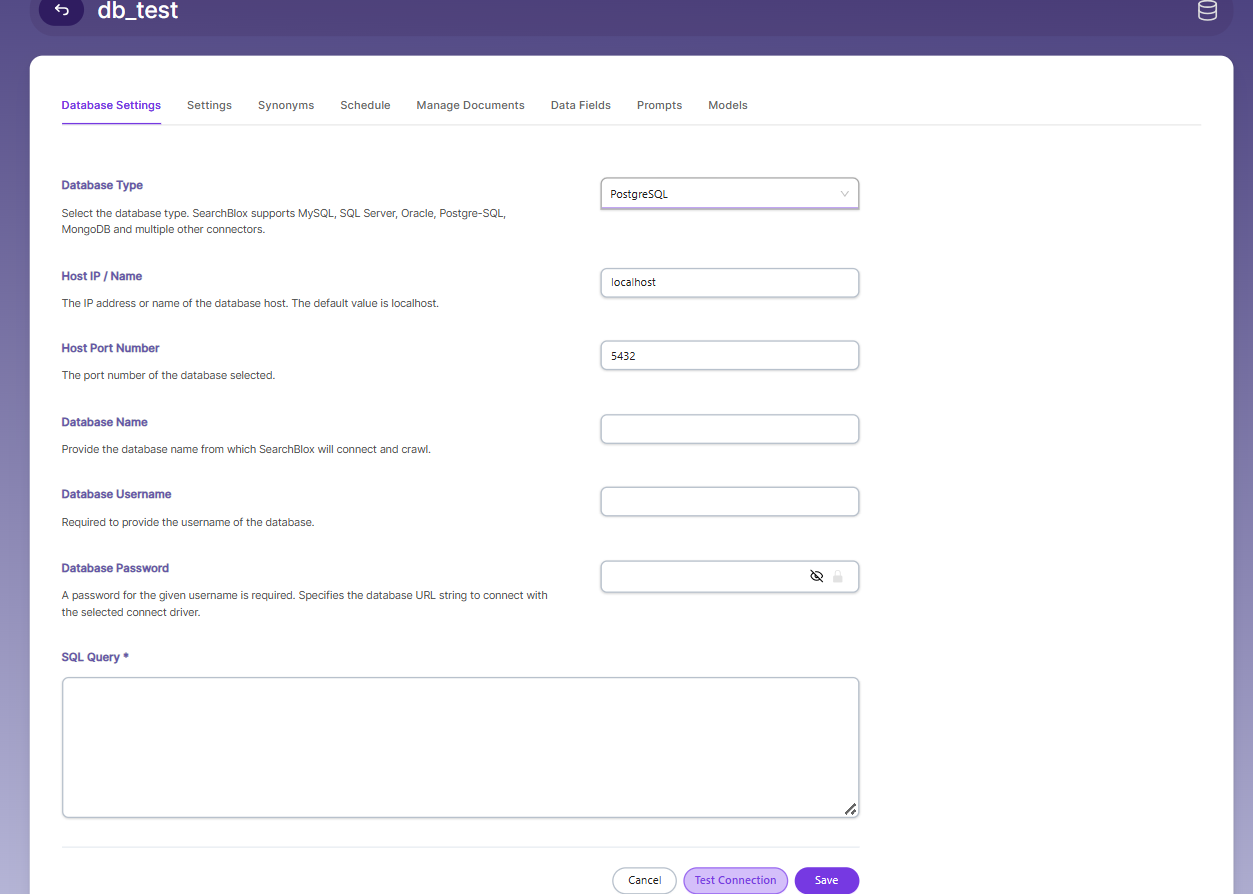Switch to the Prompts tab

click(x=659, y=105)
